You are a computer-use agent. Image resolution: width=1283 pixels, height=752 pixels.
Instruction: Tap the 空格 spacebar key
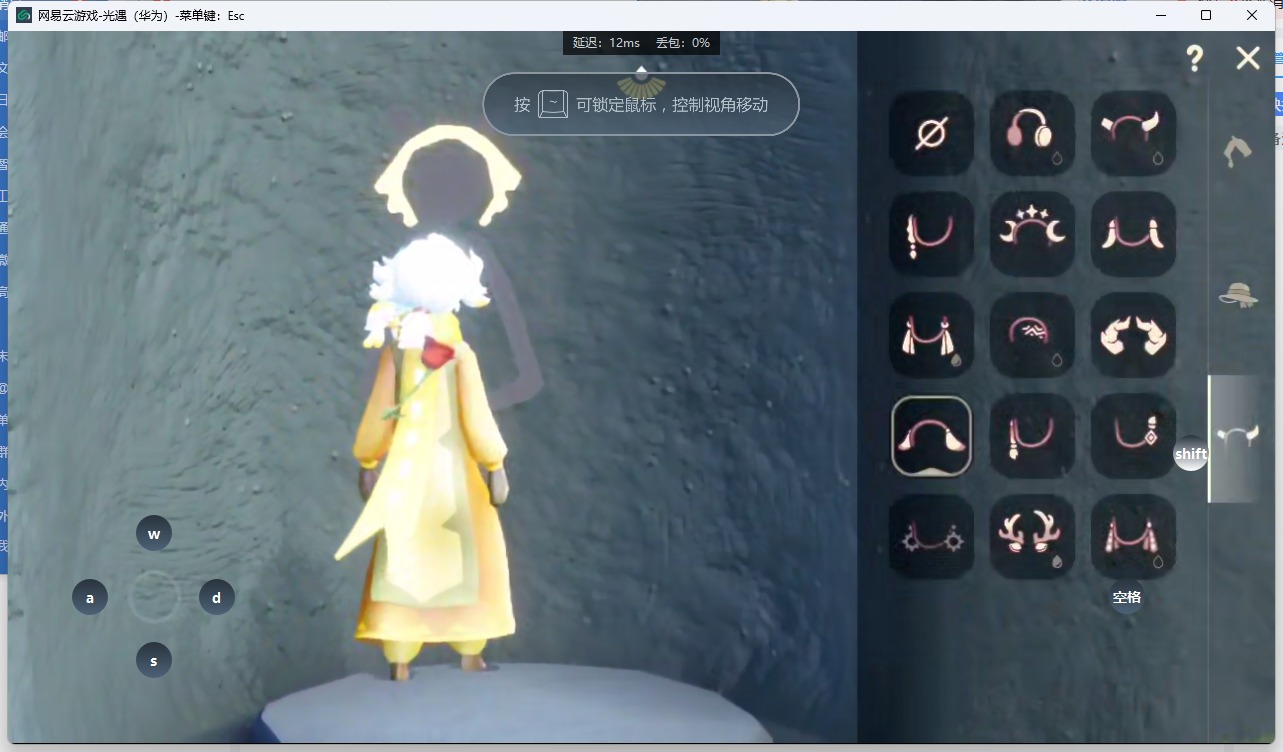tap(1127, 597)
